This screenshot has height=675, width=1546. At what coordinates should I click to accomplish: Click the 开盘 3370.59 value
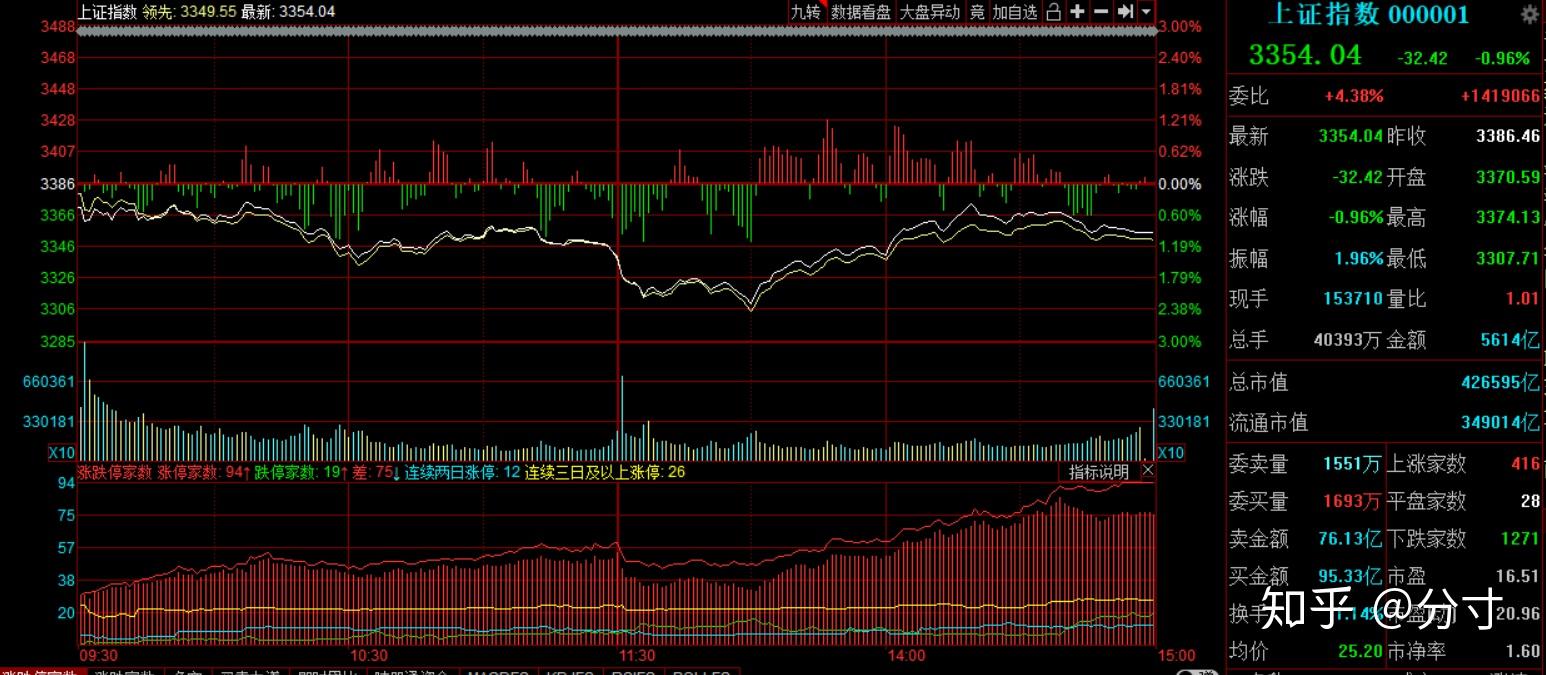(x=1508, y=177)
